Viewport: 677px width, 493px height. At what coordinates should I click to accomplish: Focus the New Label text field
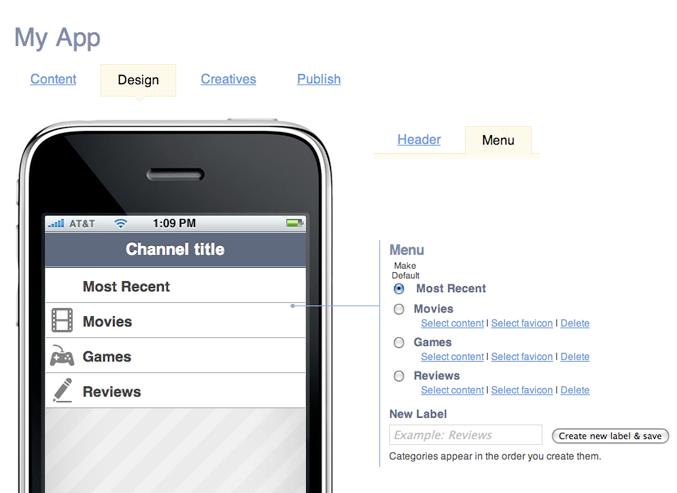coord(465,435)
